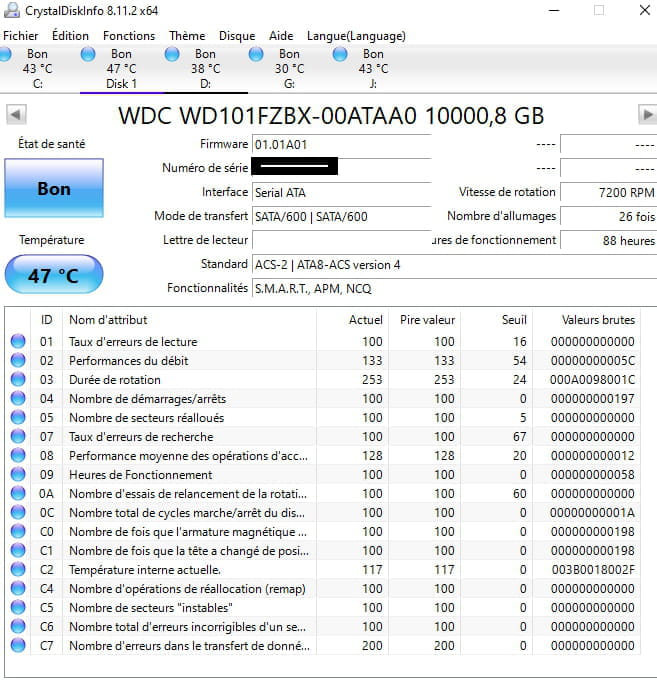This screenshot has height=681, width=657.
Task: Open the Édition menu
Action: click(70, 36)
